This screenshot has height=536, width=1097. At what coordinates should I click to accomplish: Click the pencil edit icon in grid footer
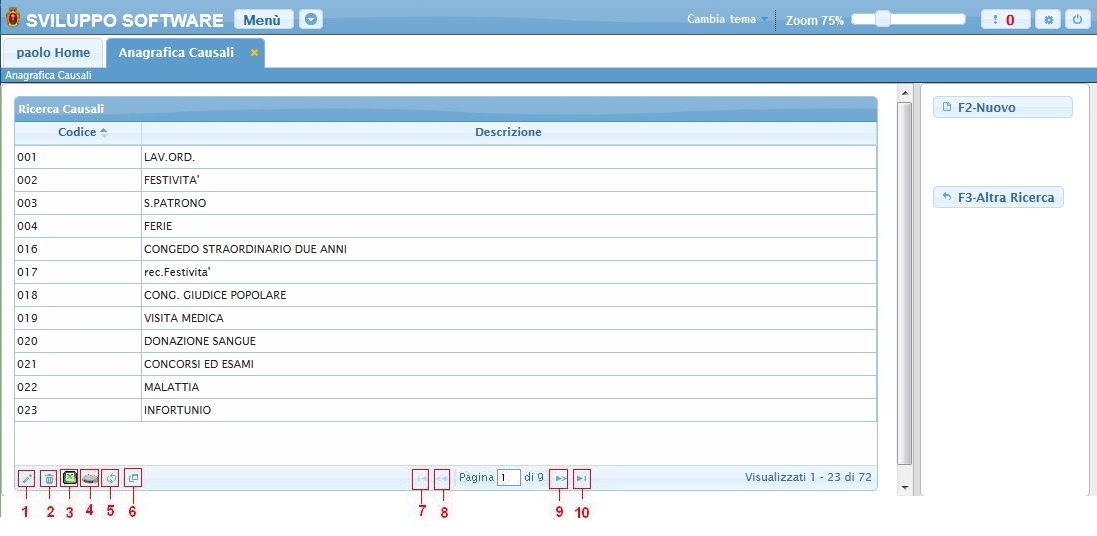tap(26, 479)
